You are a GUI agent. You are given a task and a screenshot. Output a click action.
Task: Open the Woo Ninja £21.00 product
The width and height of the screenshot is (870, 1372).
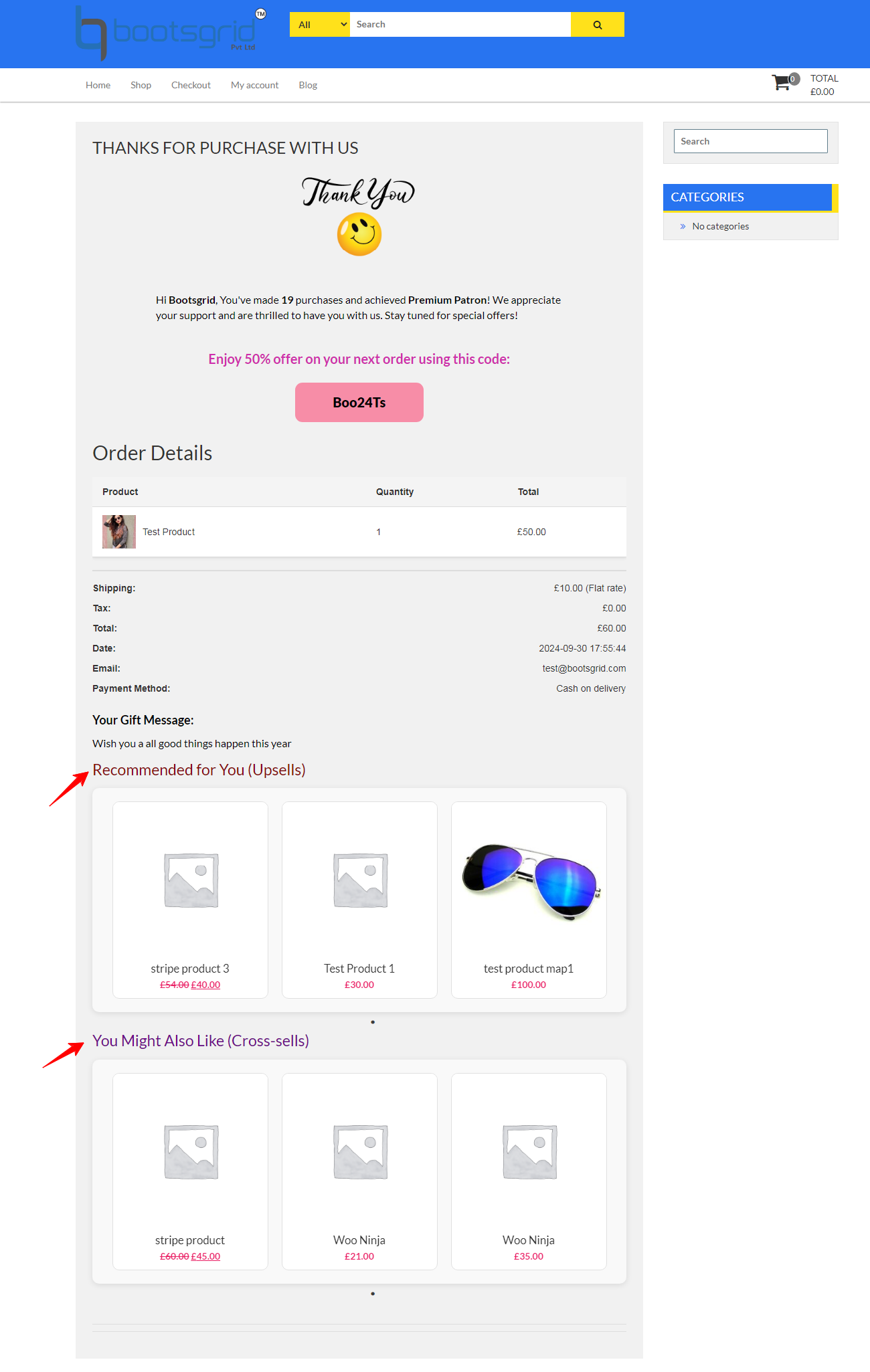pyautogui.click(x=359, y=1240)
